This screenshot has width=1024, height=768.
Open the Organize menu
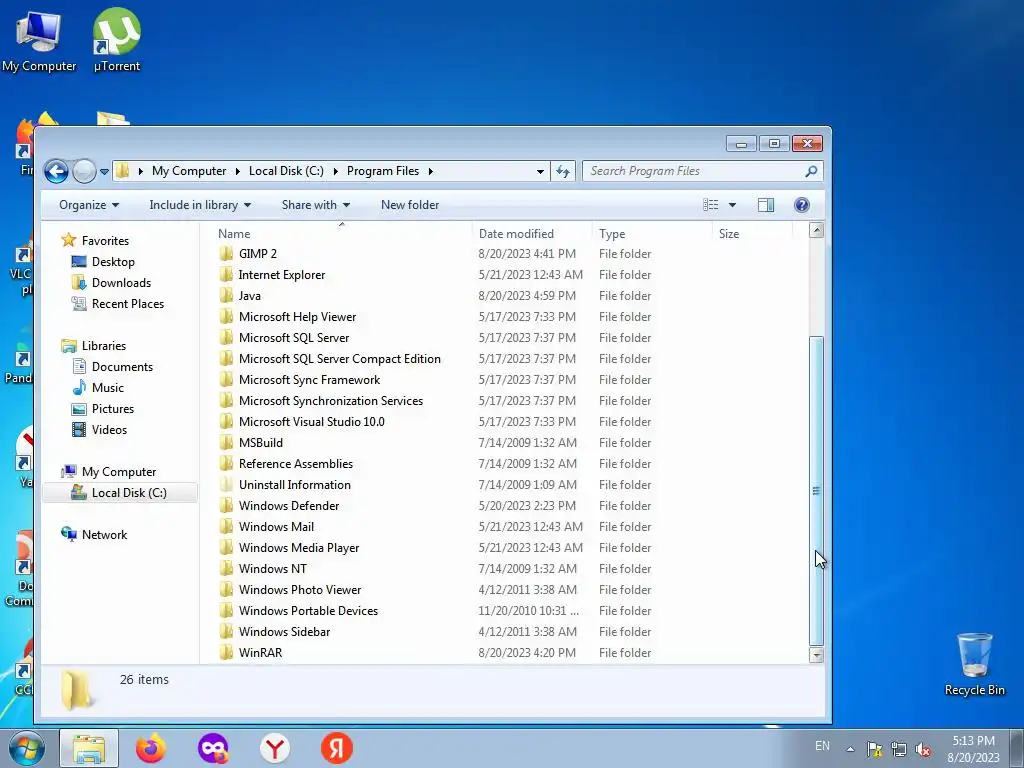[x=89, y=205]
